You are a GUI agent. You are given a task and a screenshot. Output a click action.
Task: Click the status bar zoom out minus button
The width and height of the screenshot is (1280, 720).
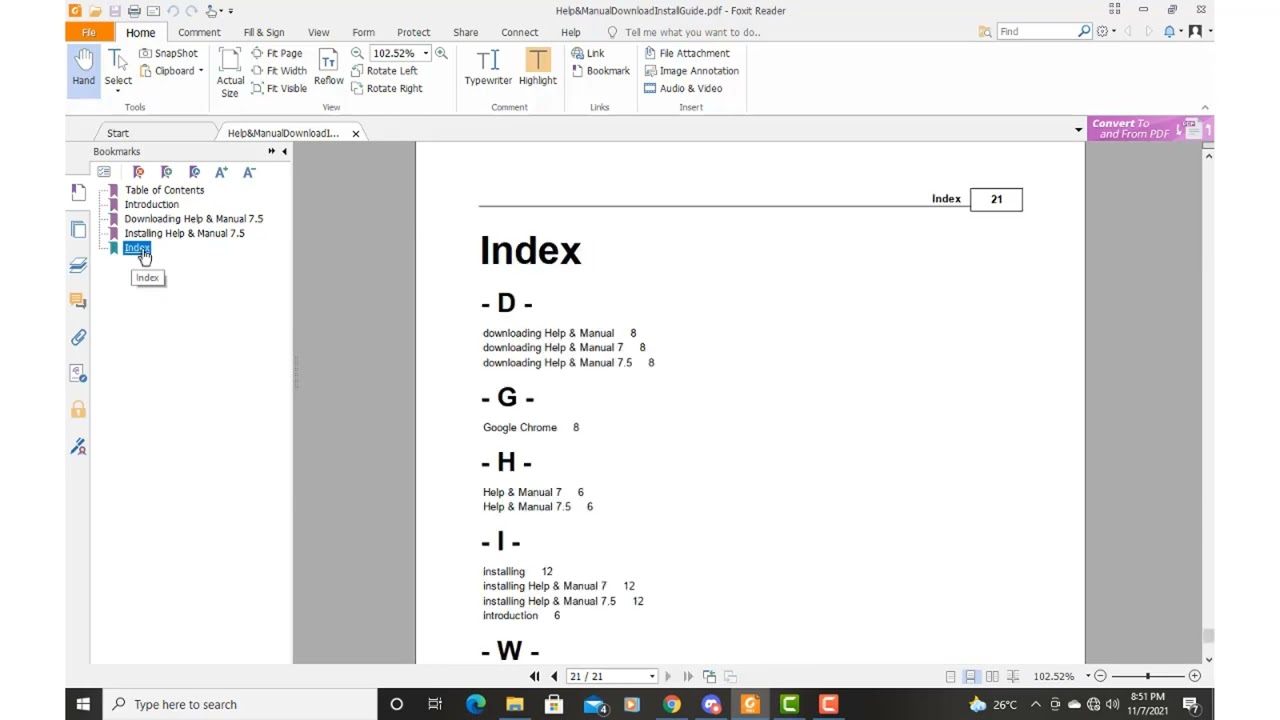(1100, 677)
